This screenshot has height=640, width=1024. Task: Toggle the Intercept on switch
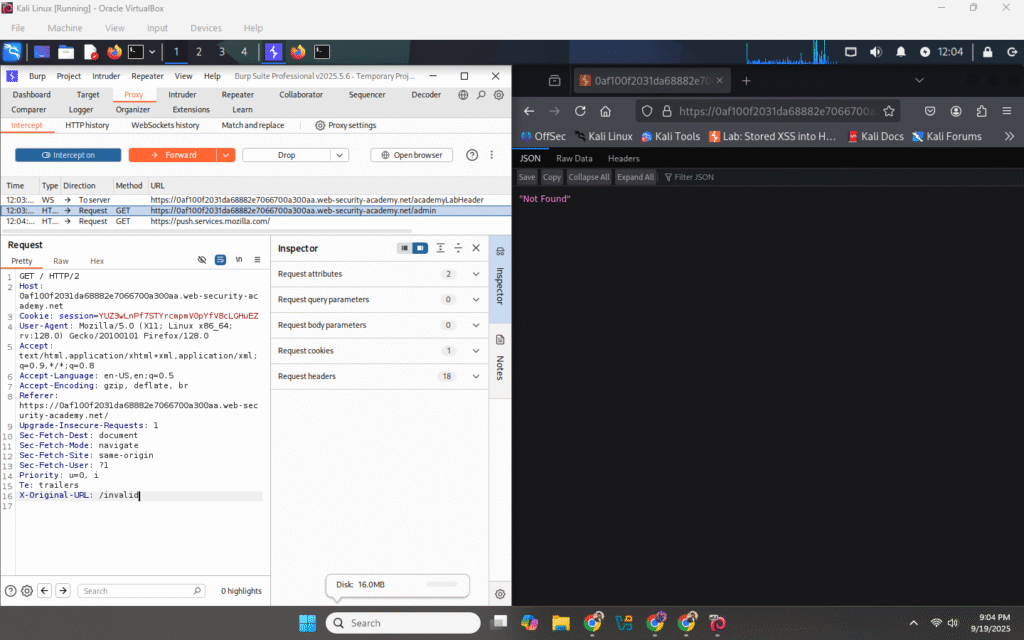point(68,155)
